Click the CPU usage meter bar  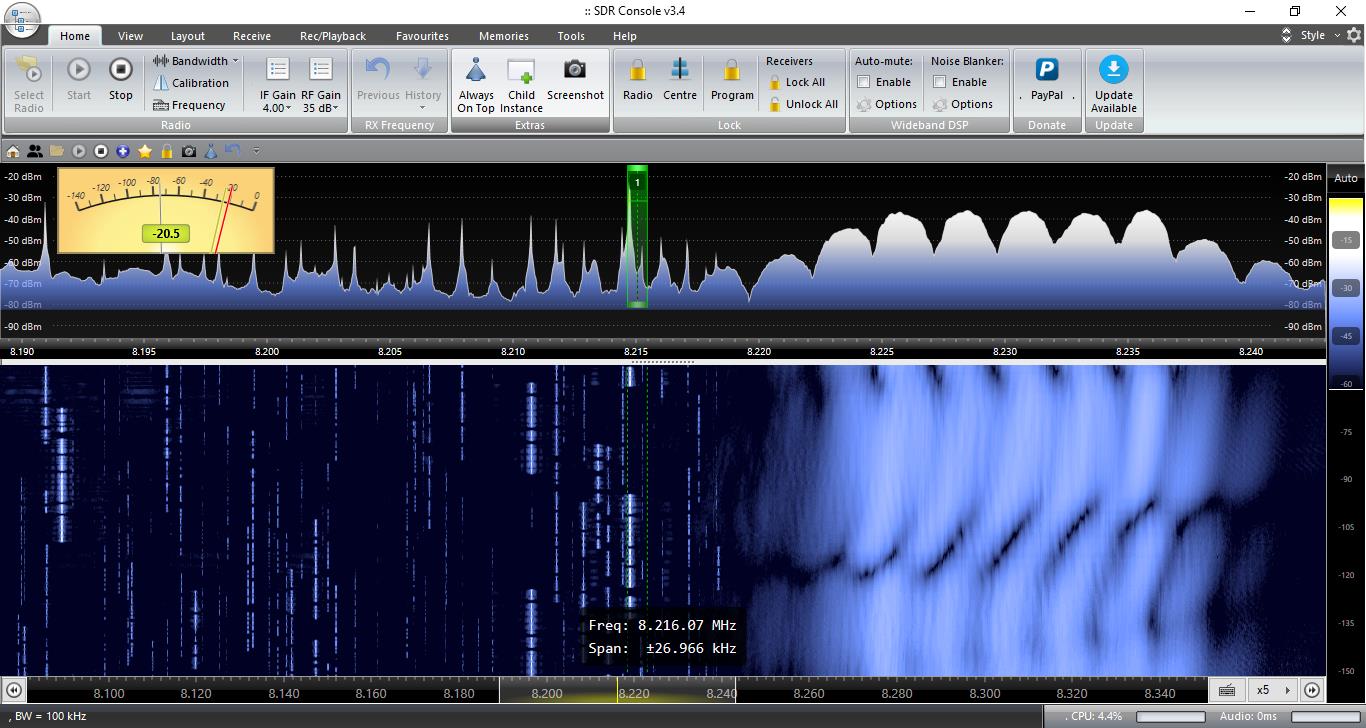click(x=1170, y=717)
